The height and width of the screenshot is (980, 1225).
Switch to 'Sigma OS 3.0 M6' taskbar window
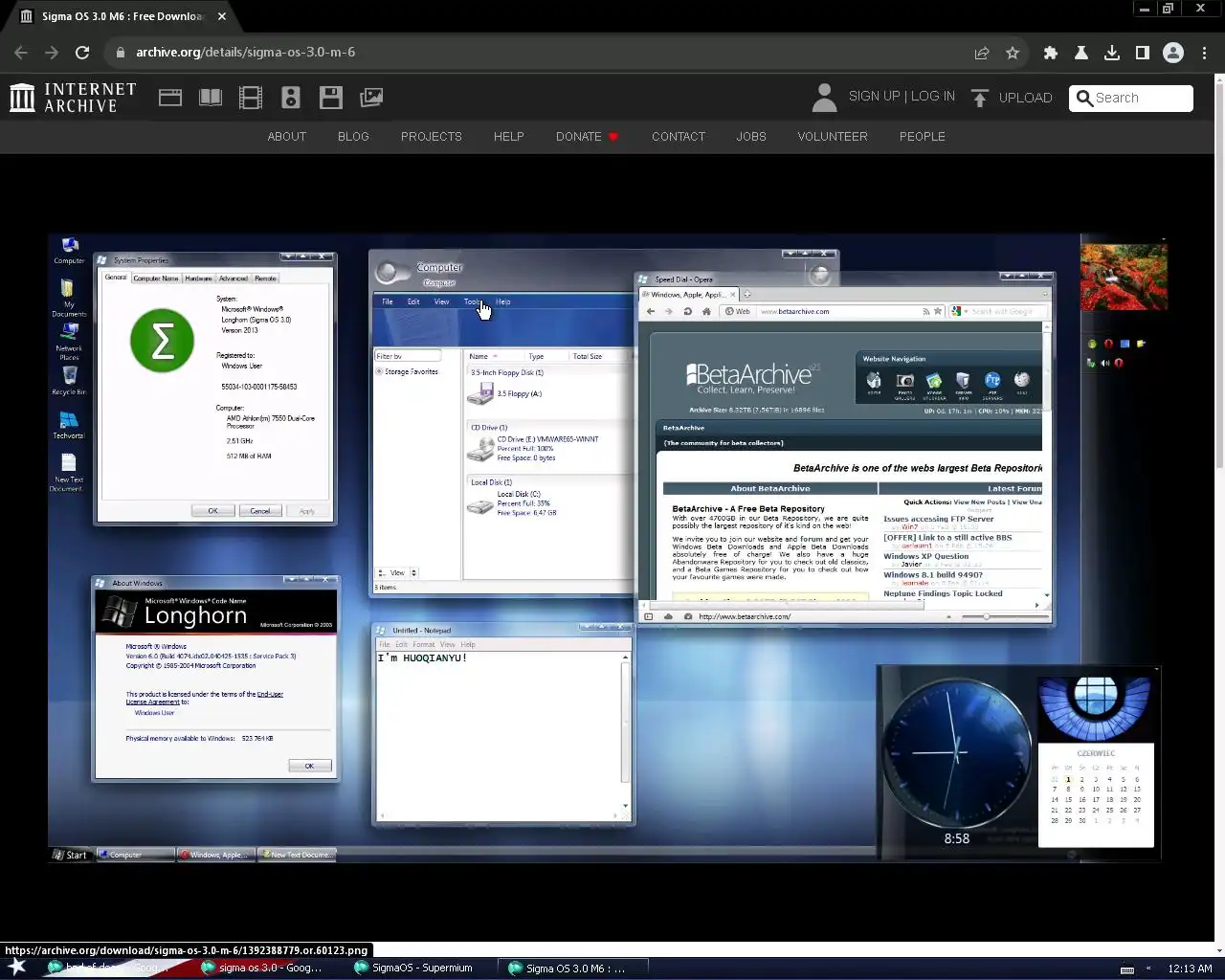click(x=574, y=968)
